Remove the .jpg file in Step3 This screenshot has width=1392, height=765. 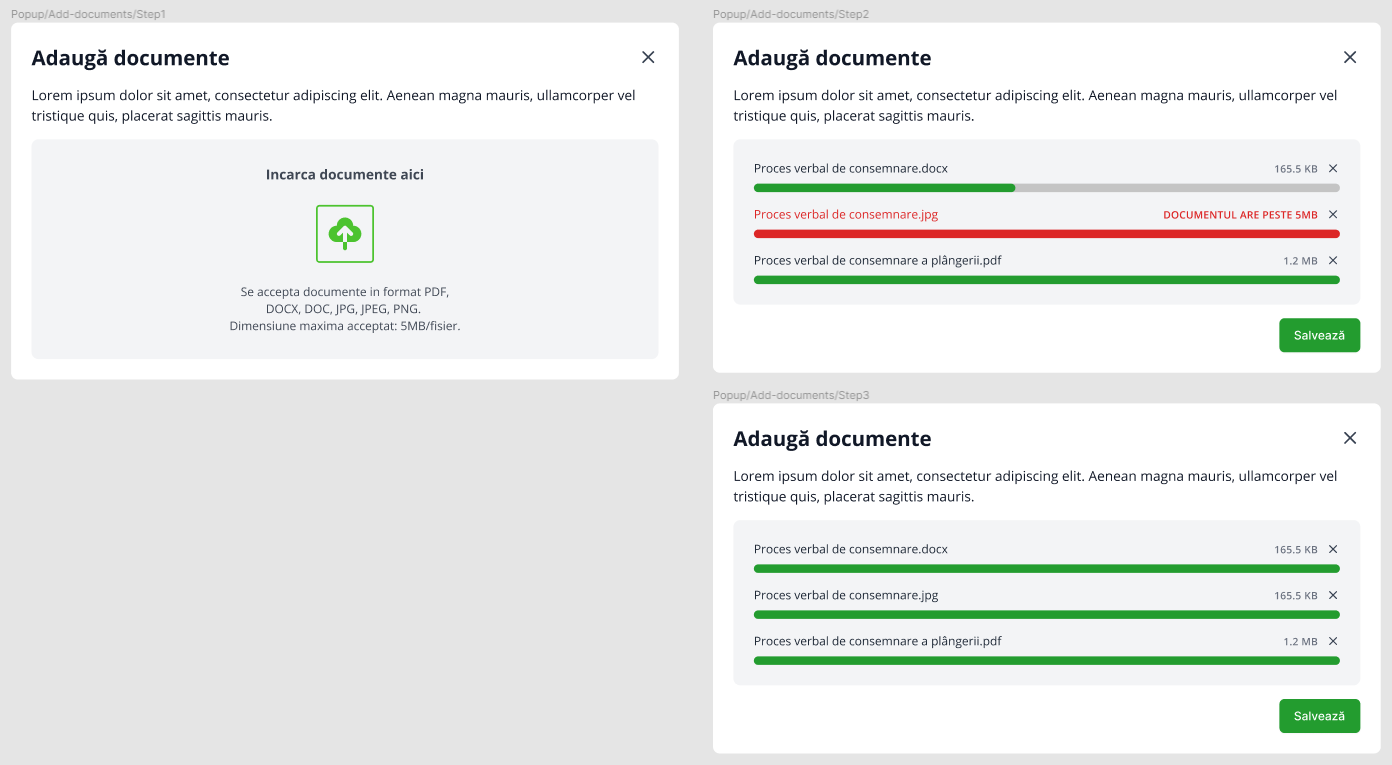pos(1333,595)
